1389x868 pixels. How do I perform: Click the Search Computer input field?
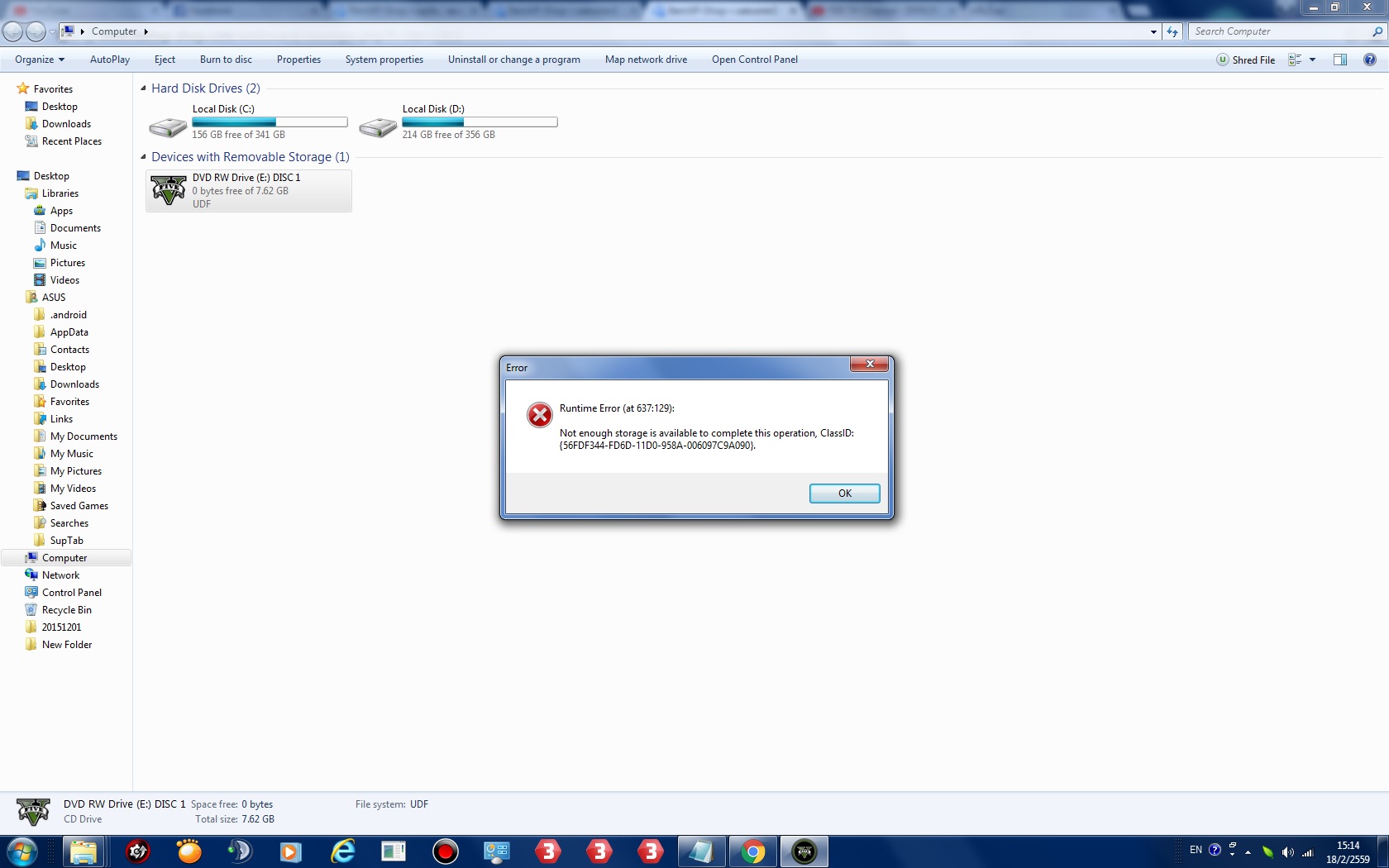point(1279,31)
